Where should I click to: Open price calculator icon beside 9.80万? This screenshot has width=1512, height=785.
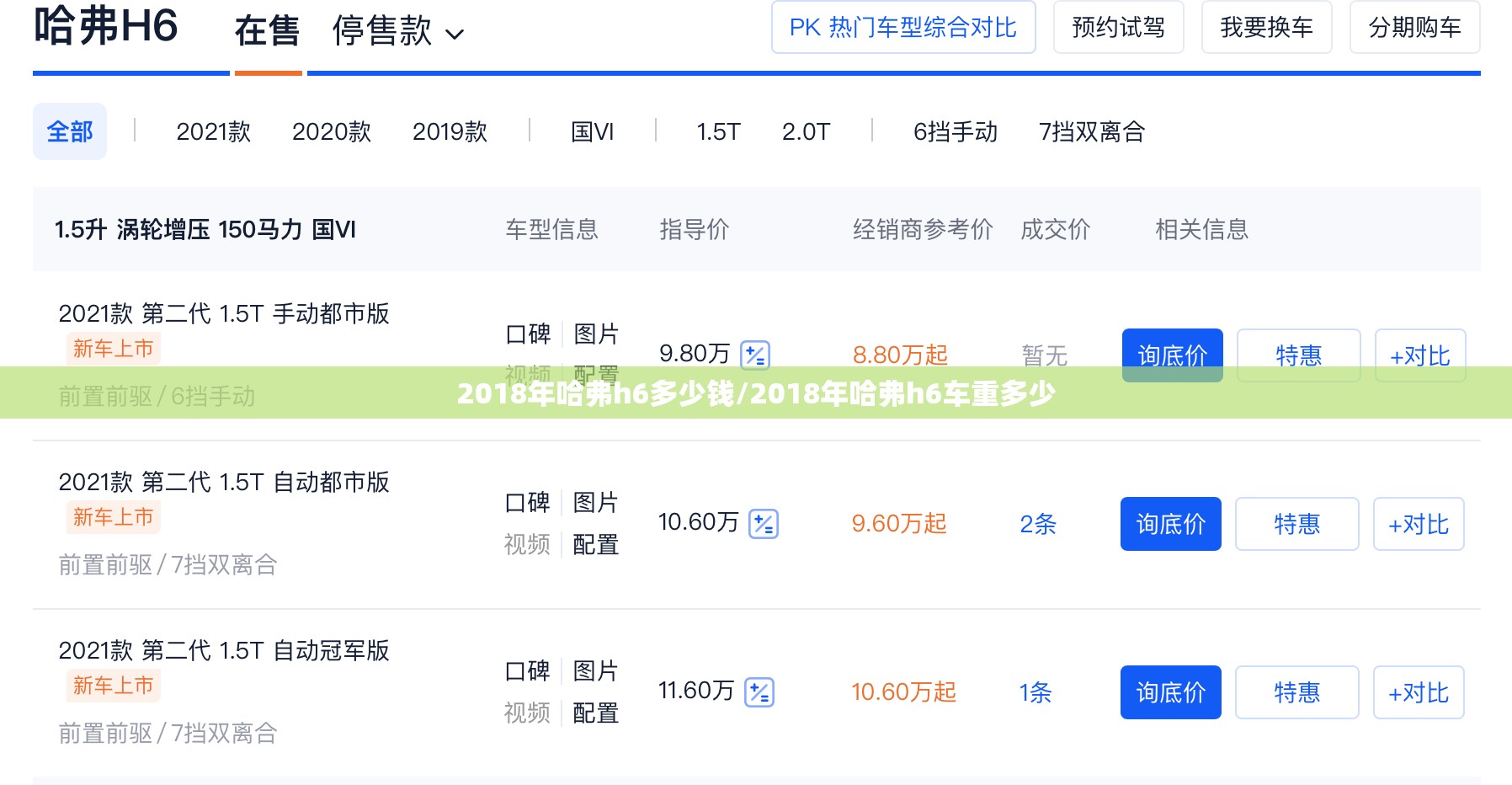[x=754, y=355]
